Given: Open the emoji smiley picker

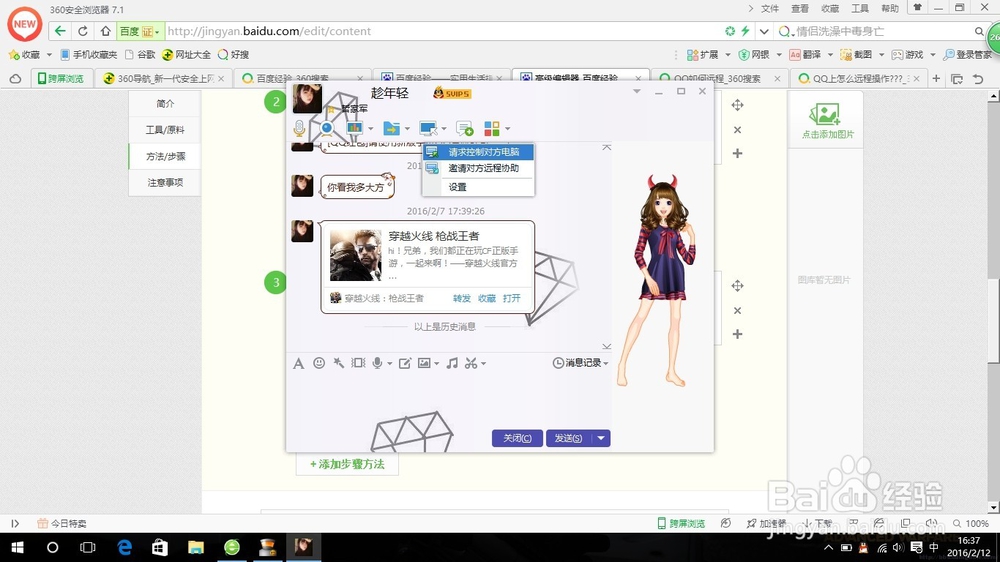Looking at the screenshot, I should [319, 363].
